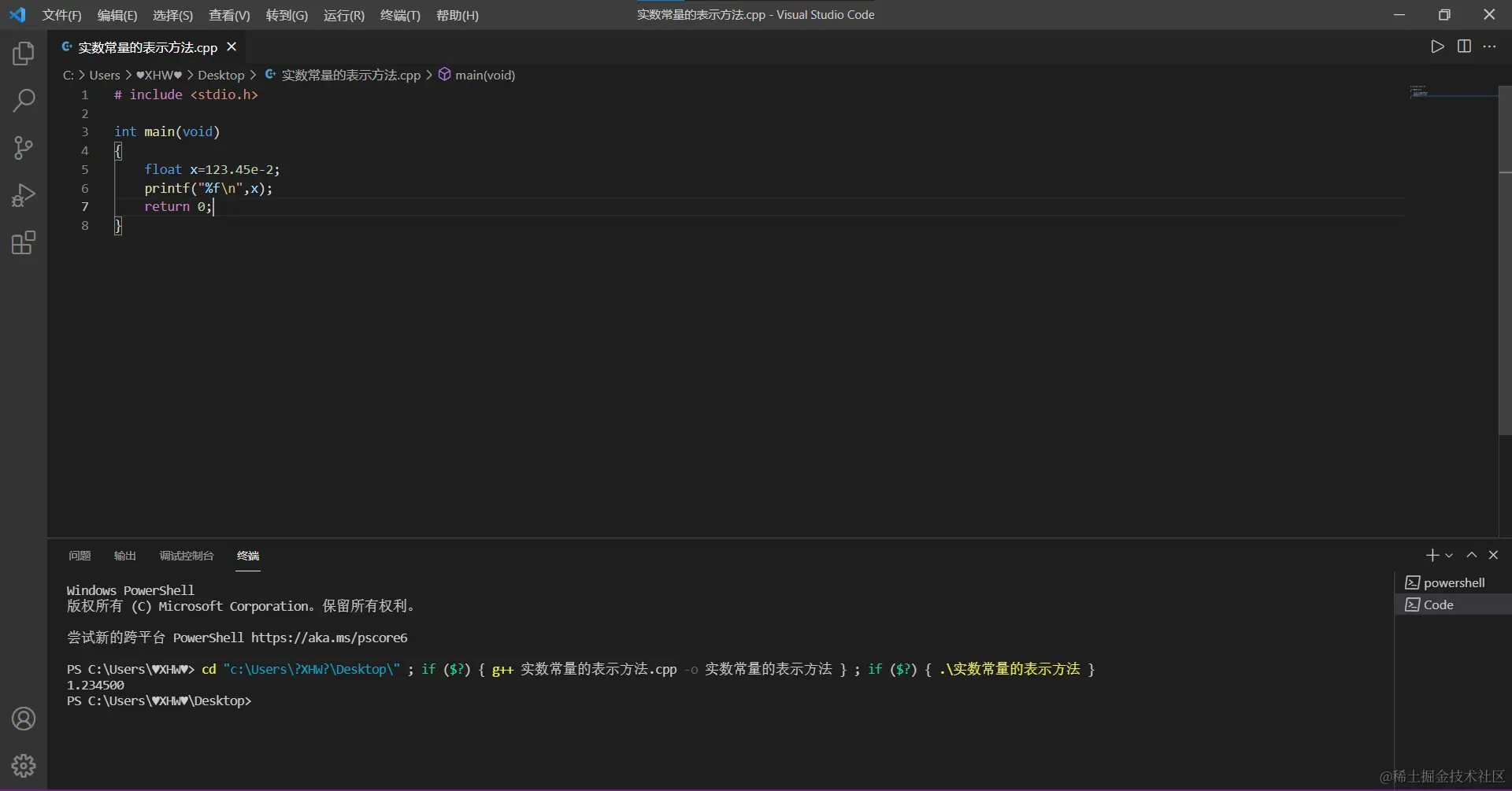
Task: Click the terminal prompt PS C:\Users\♥XHW♥\Desktop>
Action: [x=159, y=700]
